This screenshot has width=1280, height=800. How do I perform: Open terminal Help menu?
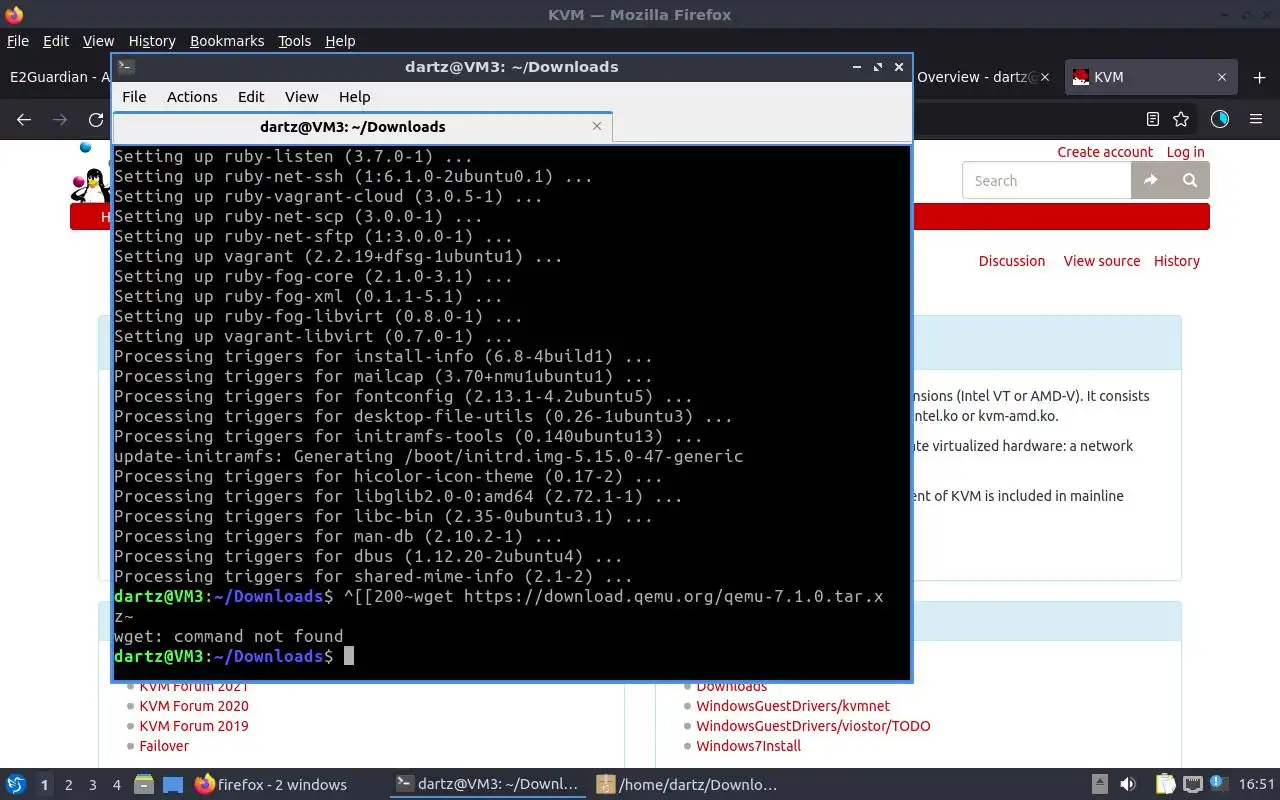354,97
